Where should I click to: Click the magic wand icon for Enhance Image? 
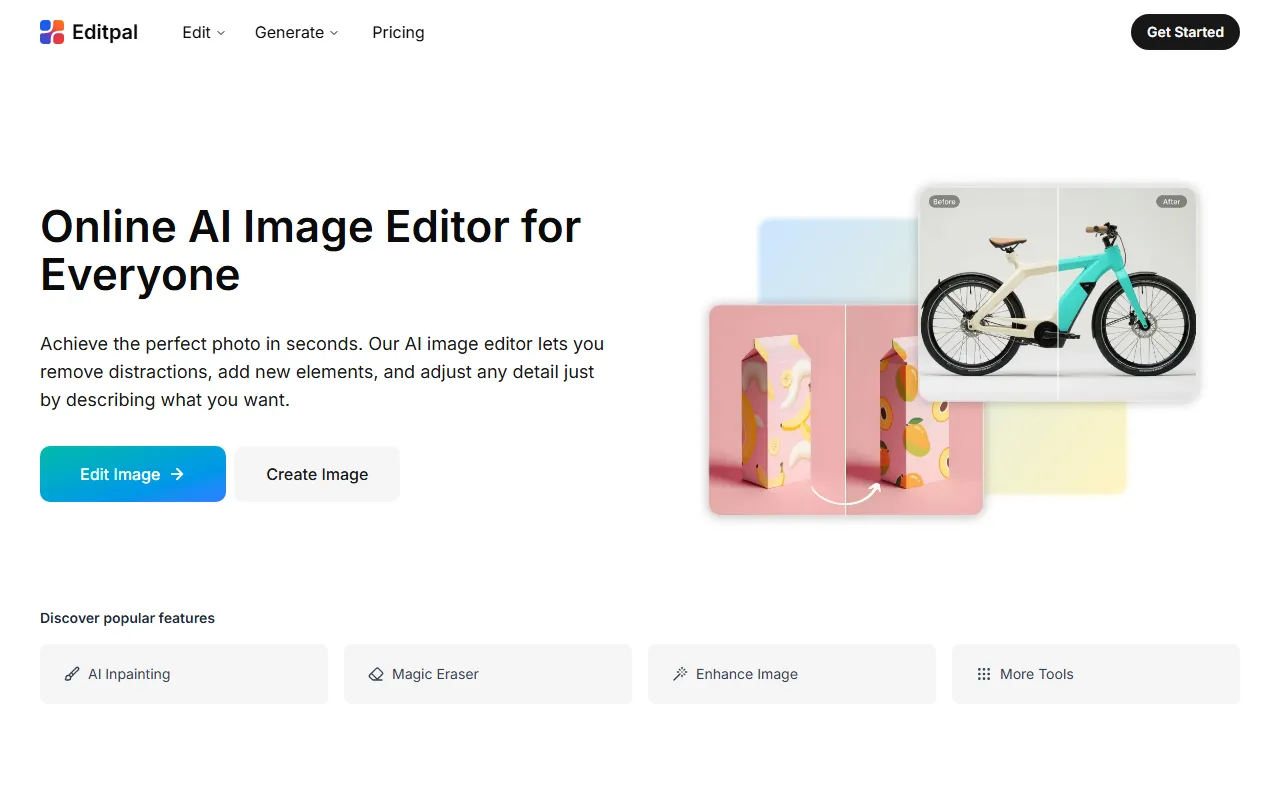(x=680, y=674)
